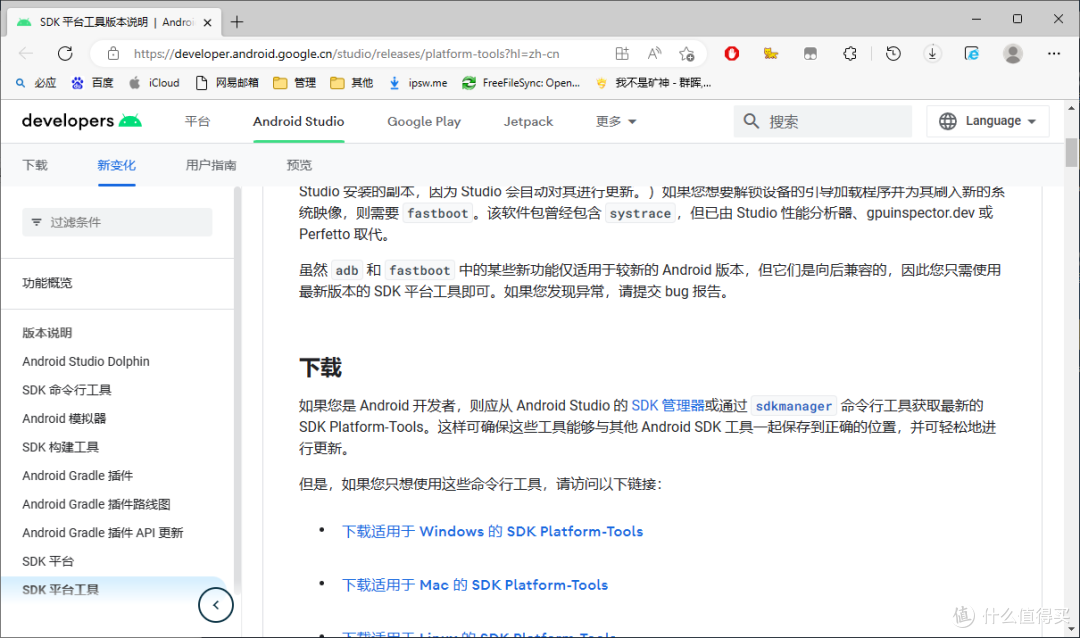1080x638 pixels.
Task: Open split screen icon in address bar
Action: click(x=622, y=54)
